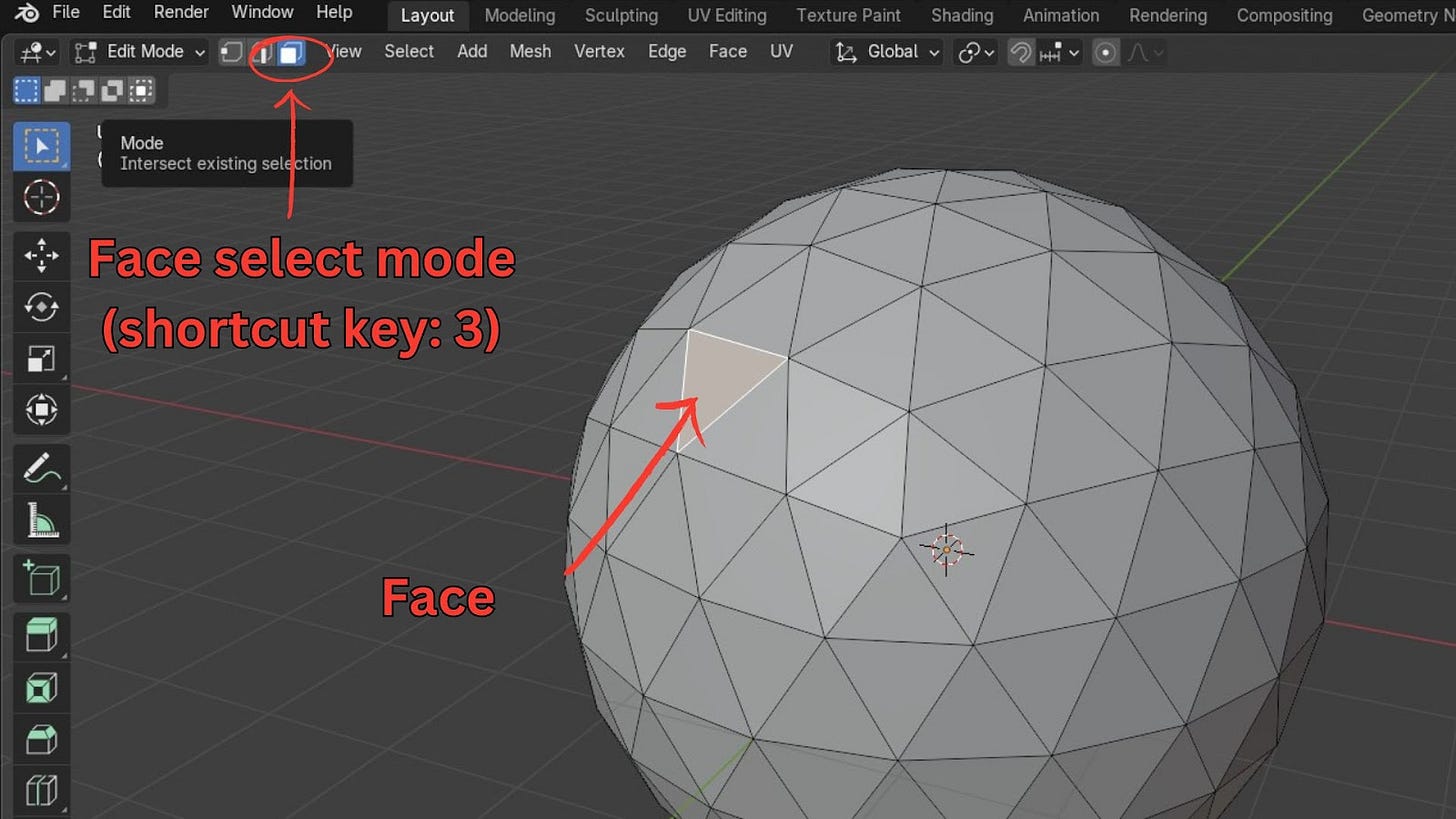Open the pivot point dropdown

977,52
